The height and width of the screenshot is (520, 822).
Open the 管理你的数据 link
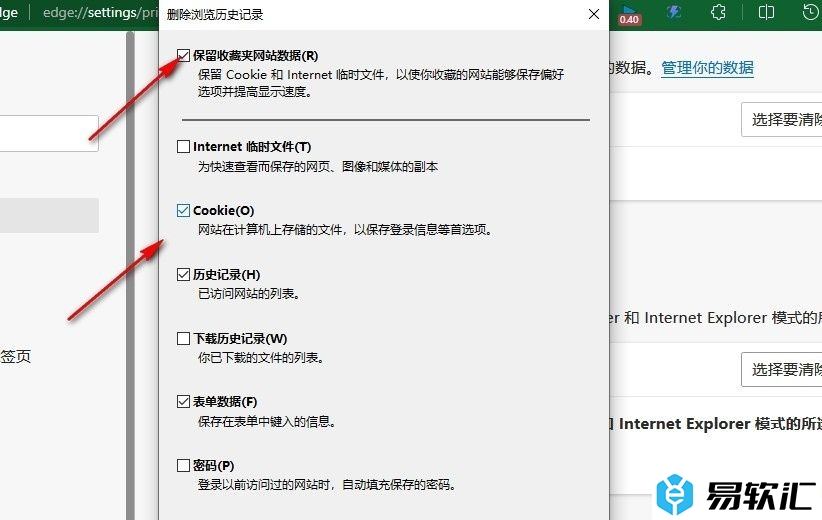(x=707, y=68)
